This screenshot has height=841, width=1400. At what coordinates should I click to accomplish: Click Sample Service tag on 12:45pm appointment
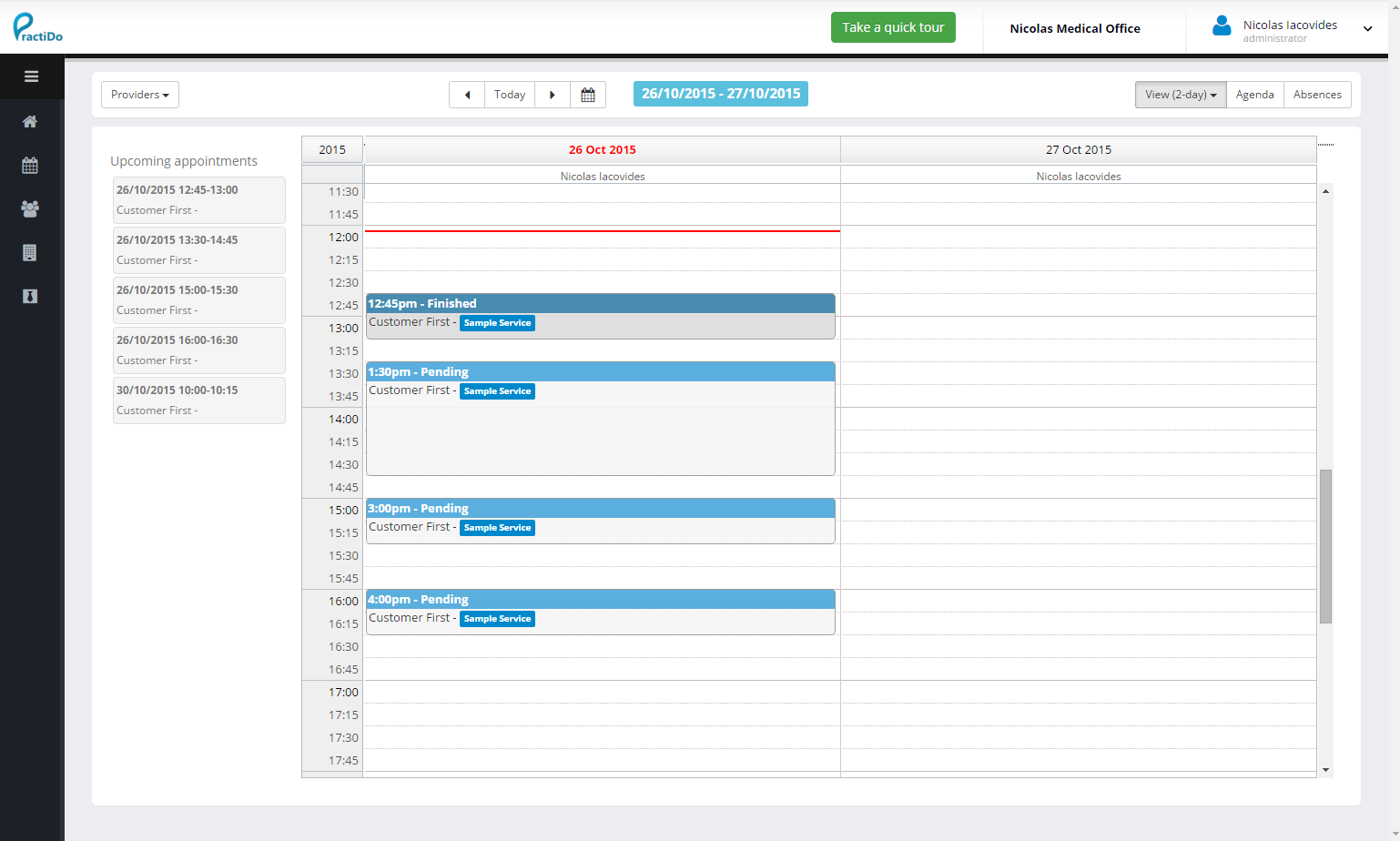click(x=497, y=323)
